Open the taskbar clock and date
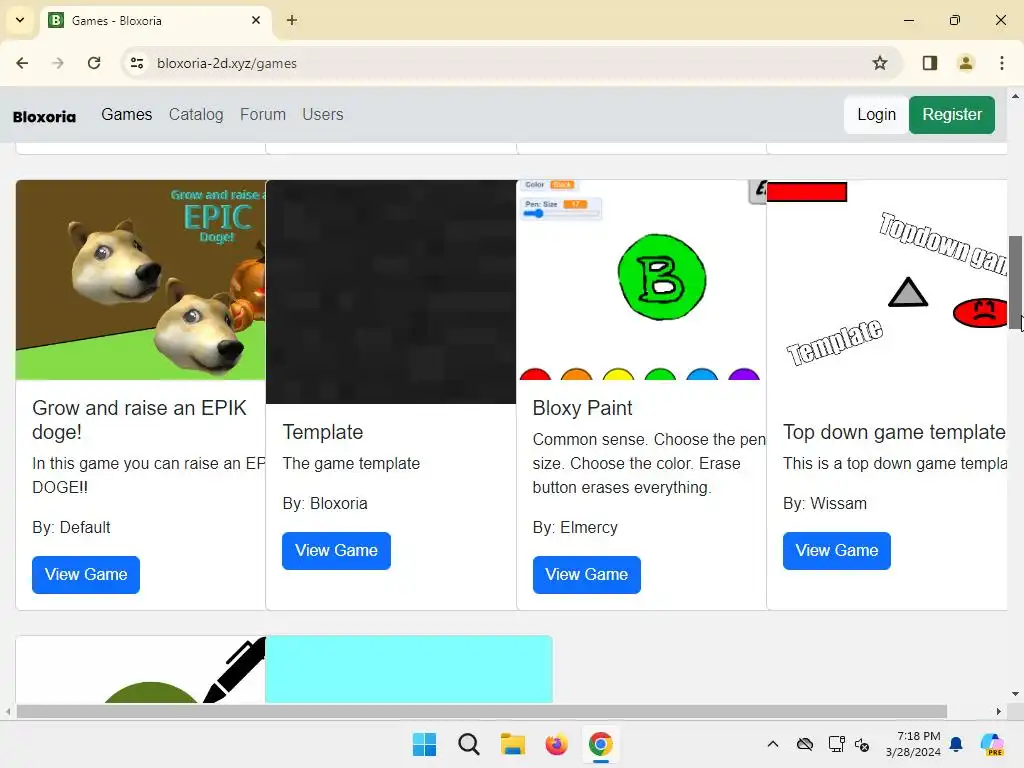 coord(913,744)
